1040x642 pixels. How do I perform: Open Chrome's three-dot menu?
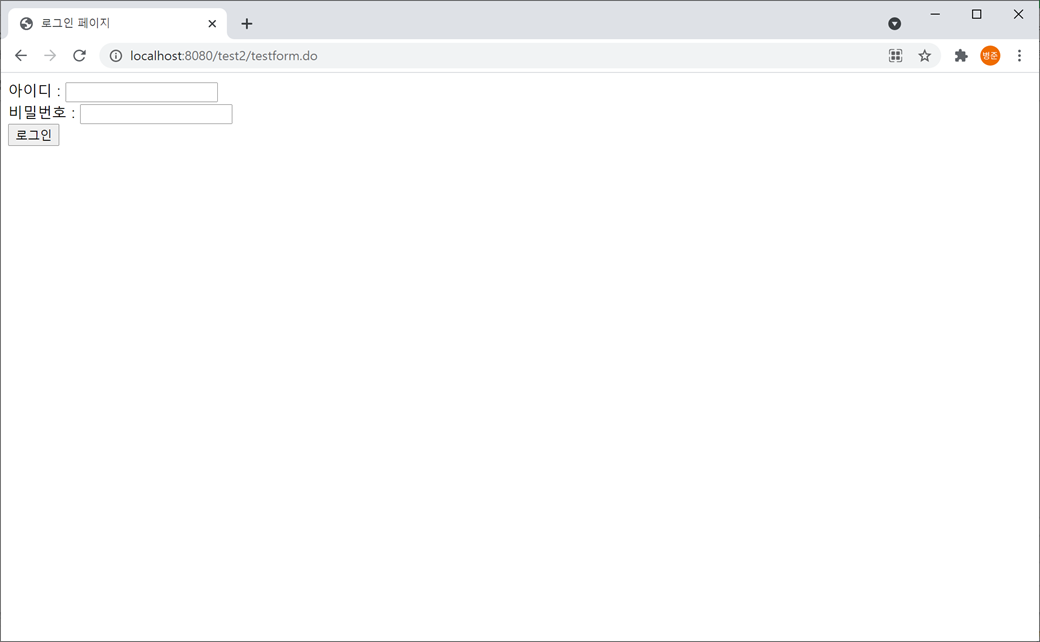coord(1019,56)
